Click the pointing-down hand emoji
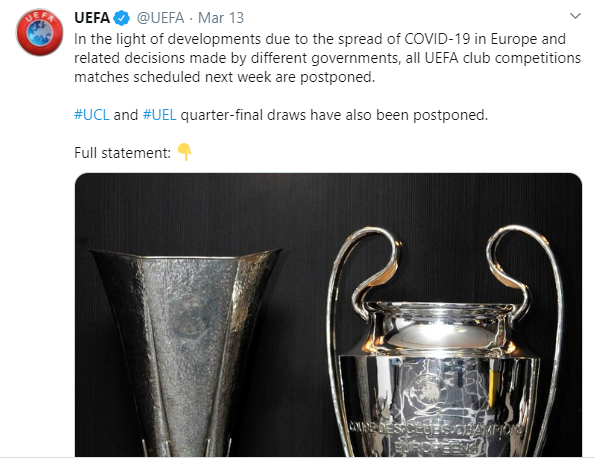Screen dimensions: 595x458 [185, 152]
